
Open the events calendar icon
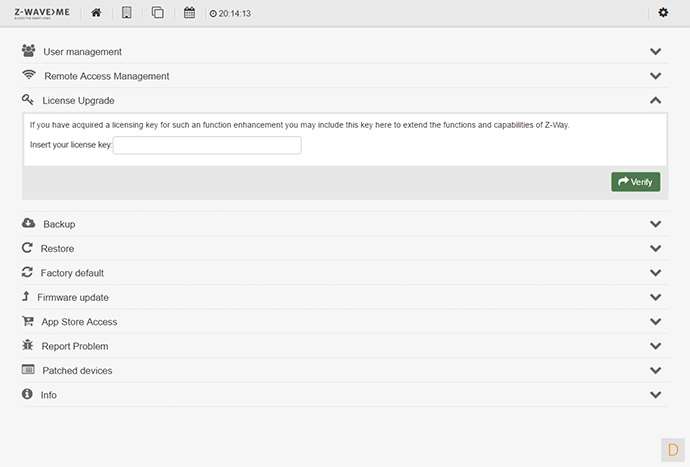click(x=189, y=13)
